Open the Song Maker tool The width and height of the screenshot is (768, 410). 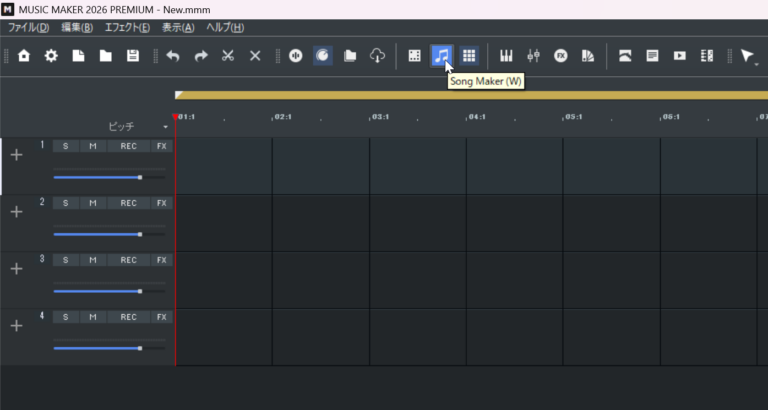442,56
